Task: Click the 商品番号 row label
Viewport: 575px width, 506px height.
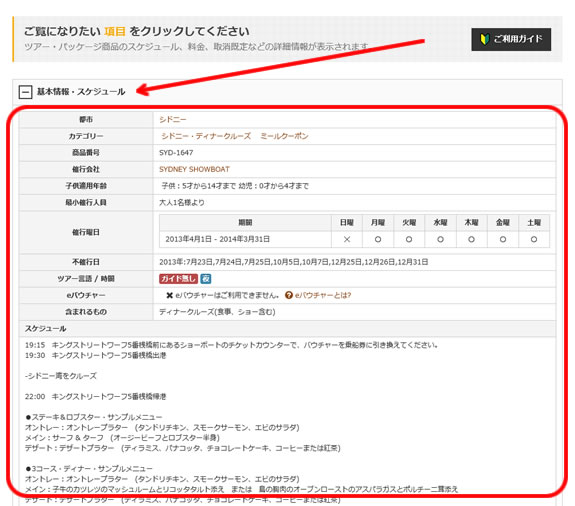Action: coord(86,153)
